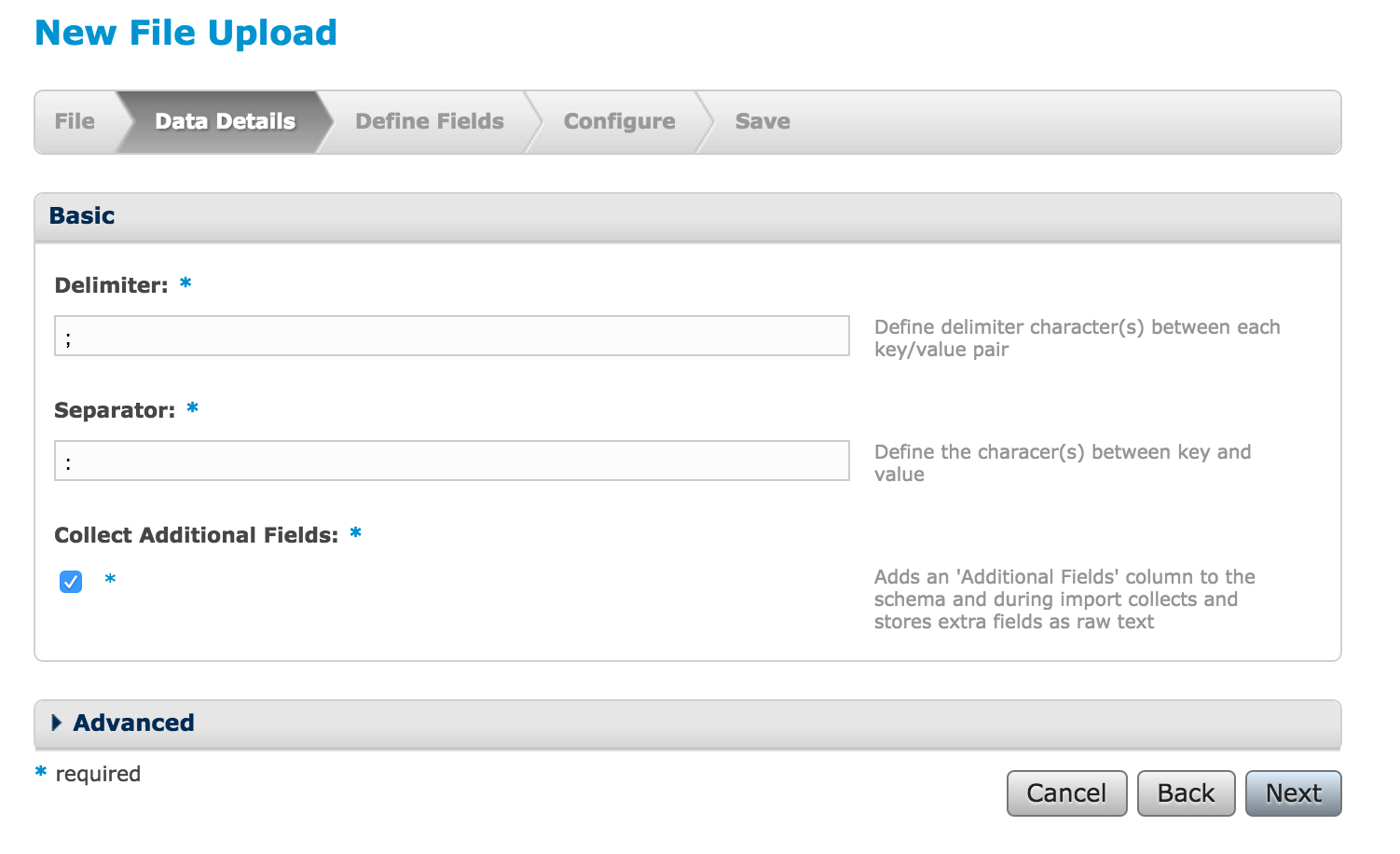Viewport: 1400px width, 854px height.
Task: Click the Separator required asterisk
Action: click(x=192, y=408)
